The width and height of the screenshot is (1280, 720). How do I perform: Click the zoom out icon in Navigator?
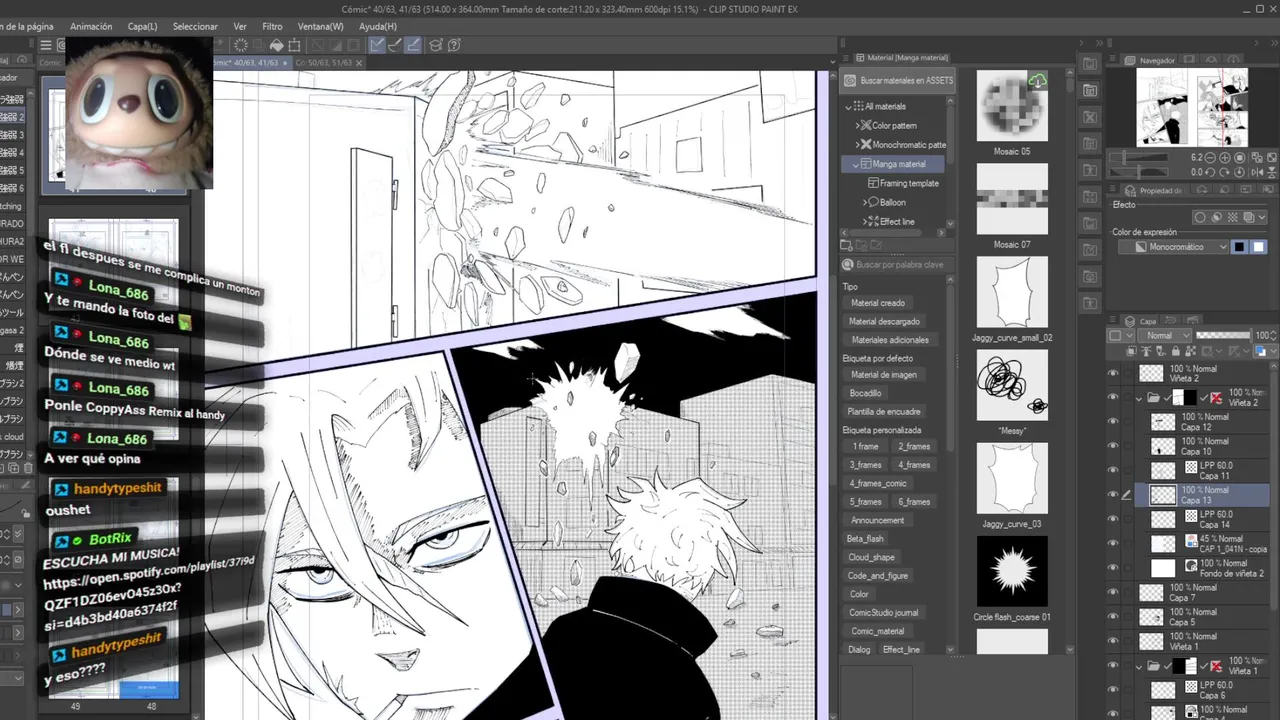[x=1210, y=157]
